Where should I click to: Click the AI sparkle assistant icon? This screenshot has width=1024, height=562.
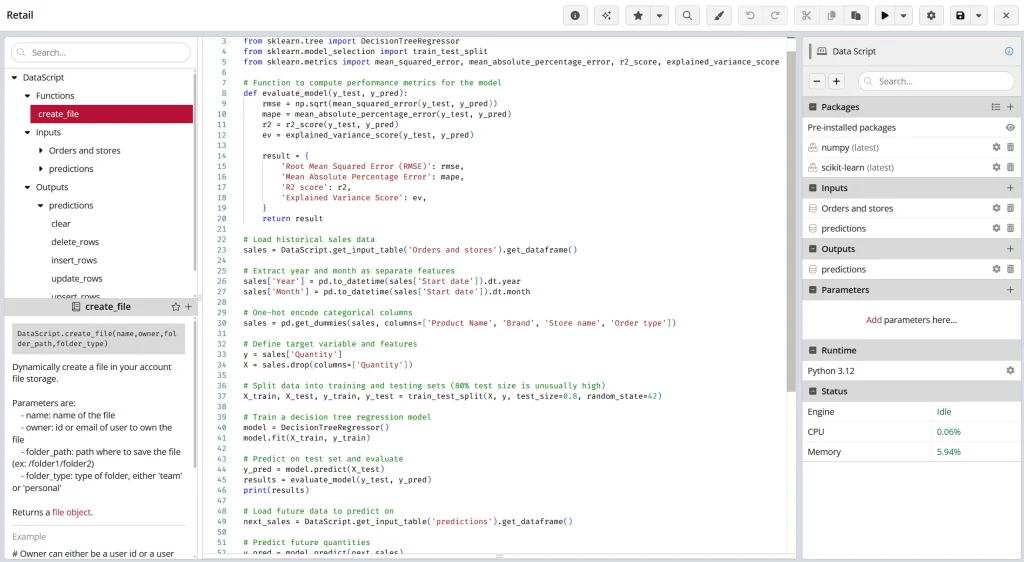click(606, 16)
